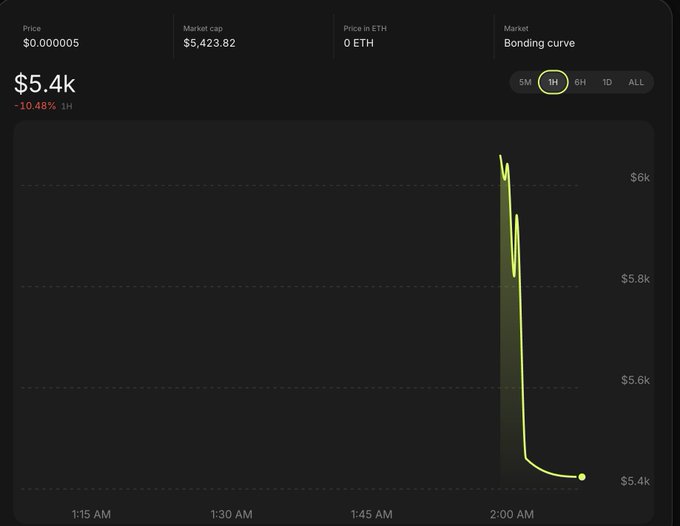This screenshot has height=526, width=680.
Task: Click the 1:45 AM time label
Action: (x=371, y=515)
